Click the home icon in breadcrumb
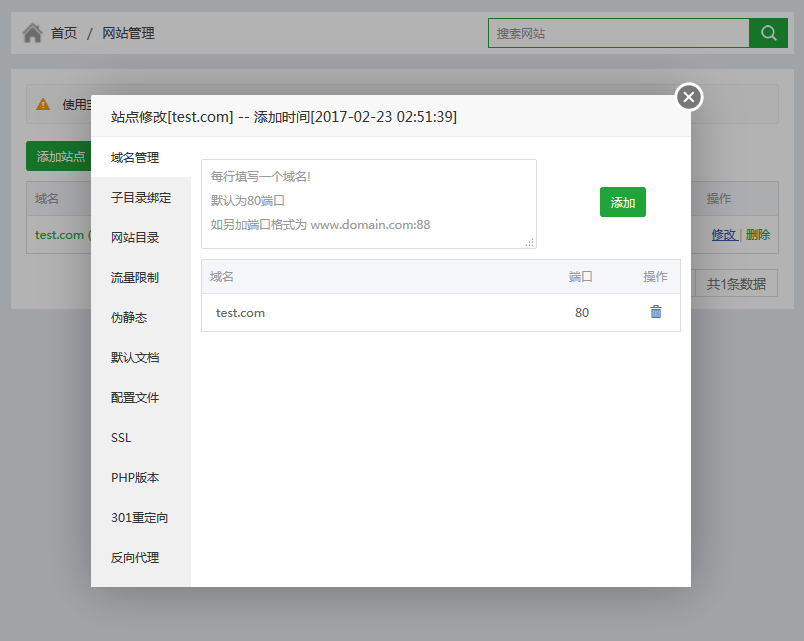This screenshot has height=641, width=804. pos(32,33)
